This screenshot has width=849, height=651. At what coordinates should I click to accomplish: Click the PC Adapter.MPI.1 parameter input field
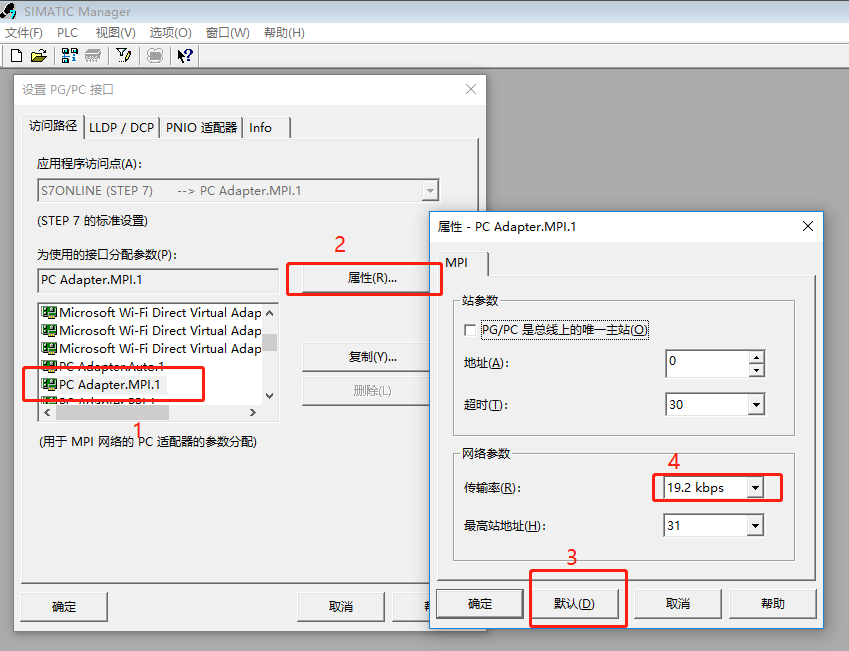[x=158, y=280]
